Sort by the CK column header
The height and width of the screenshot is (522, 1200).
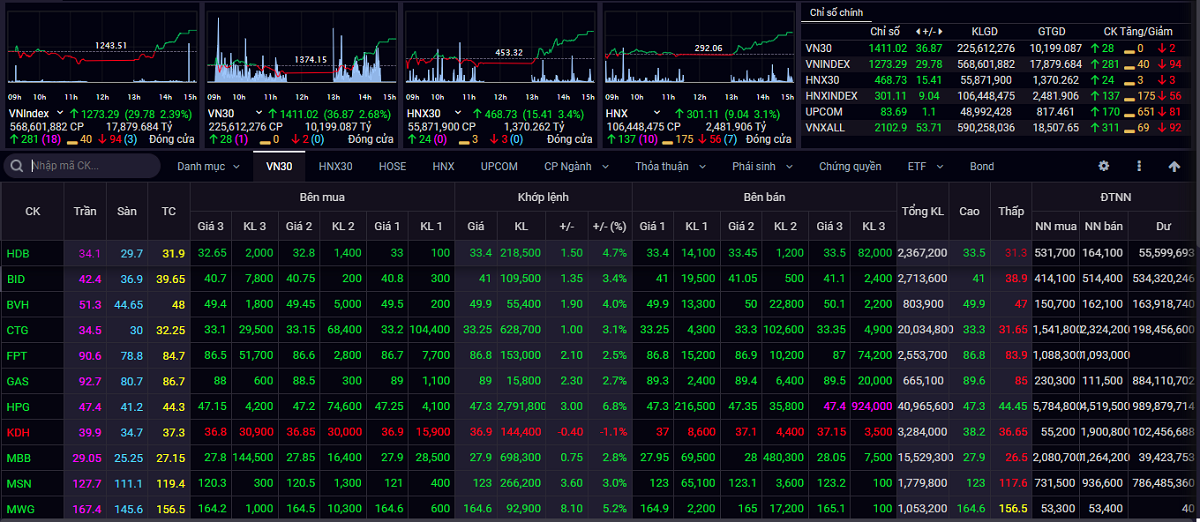point(33,211)
